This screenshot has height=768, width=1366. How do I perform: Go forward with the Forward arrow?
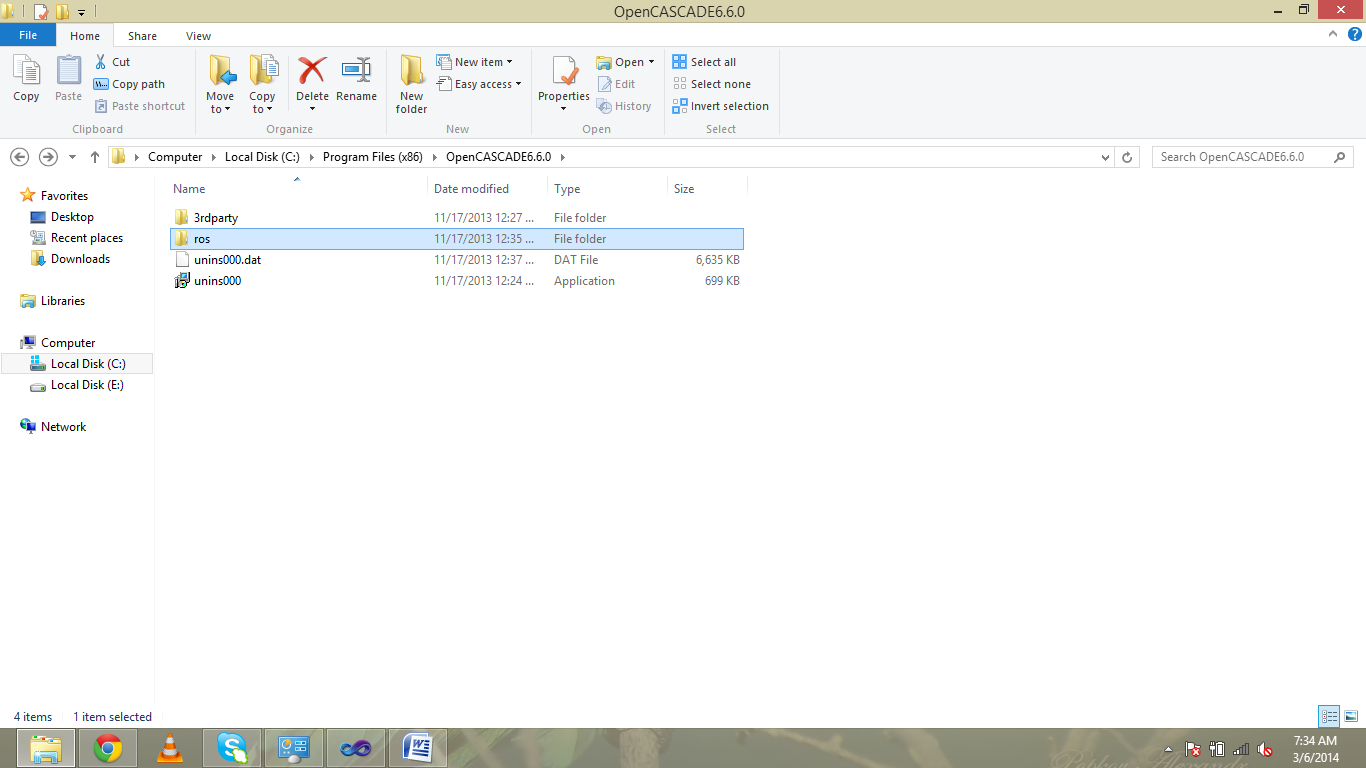48,157
